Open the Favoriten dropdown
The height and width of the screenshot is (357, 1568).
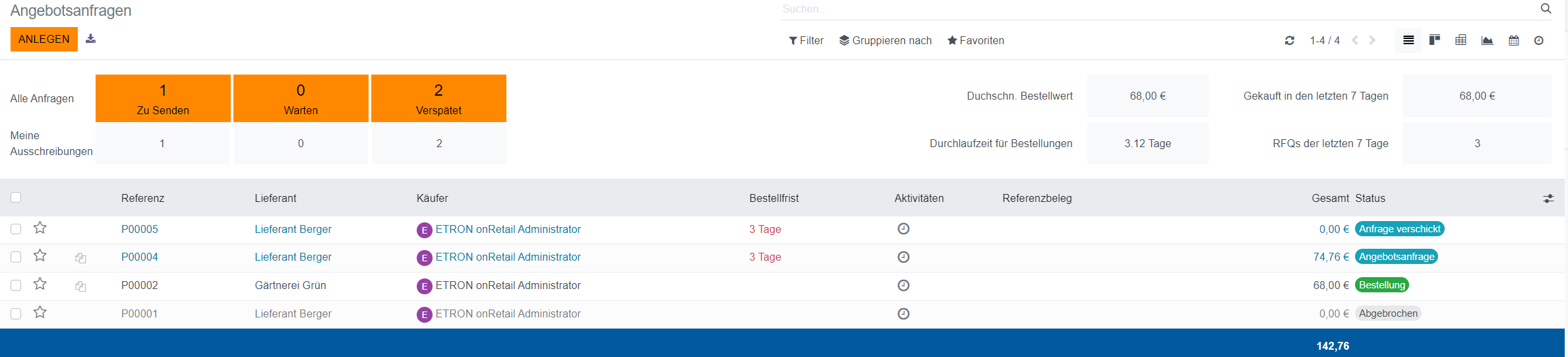tap(975, 40)
